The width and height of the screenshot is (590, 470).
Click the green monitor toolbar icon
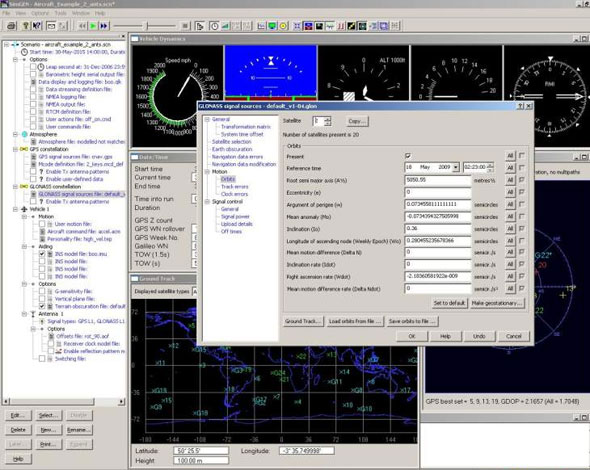[x=272, y=26]
